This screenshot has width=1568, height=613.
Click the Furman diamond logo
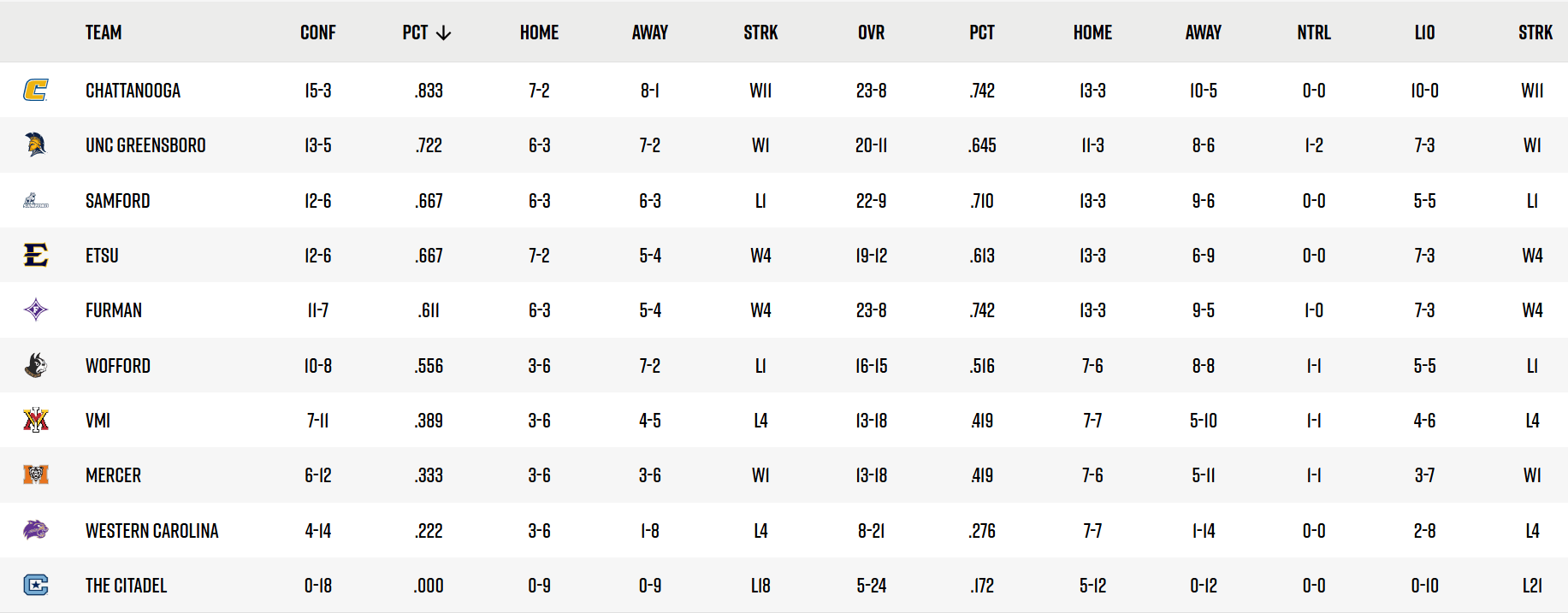pos(36,309)
